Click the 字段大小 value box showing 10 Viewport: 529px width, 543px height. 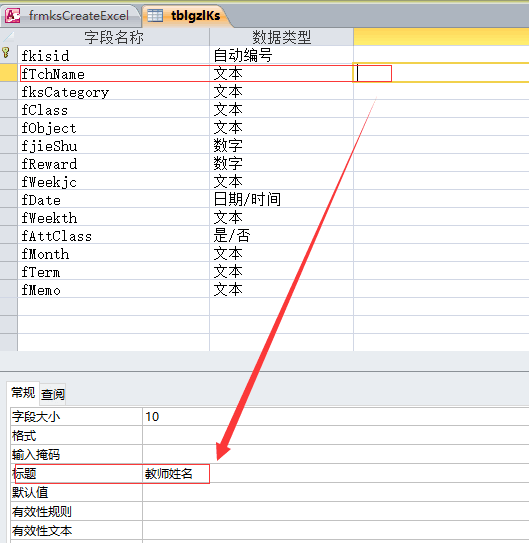coord(335,417)
